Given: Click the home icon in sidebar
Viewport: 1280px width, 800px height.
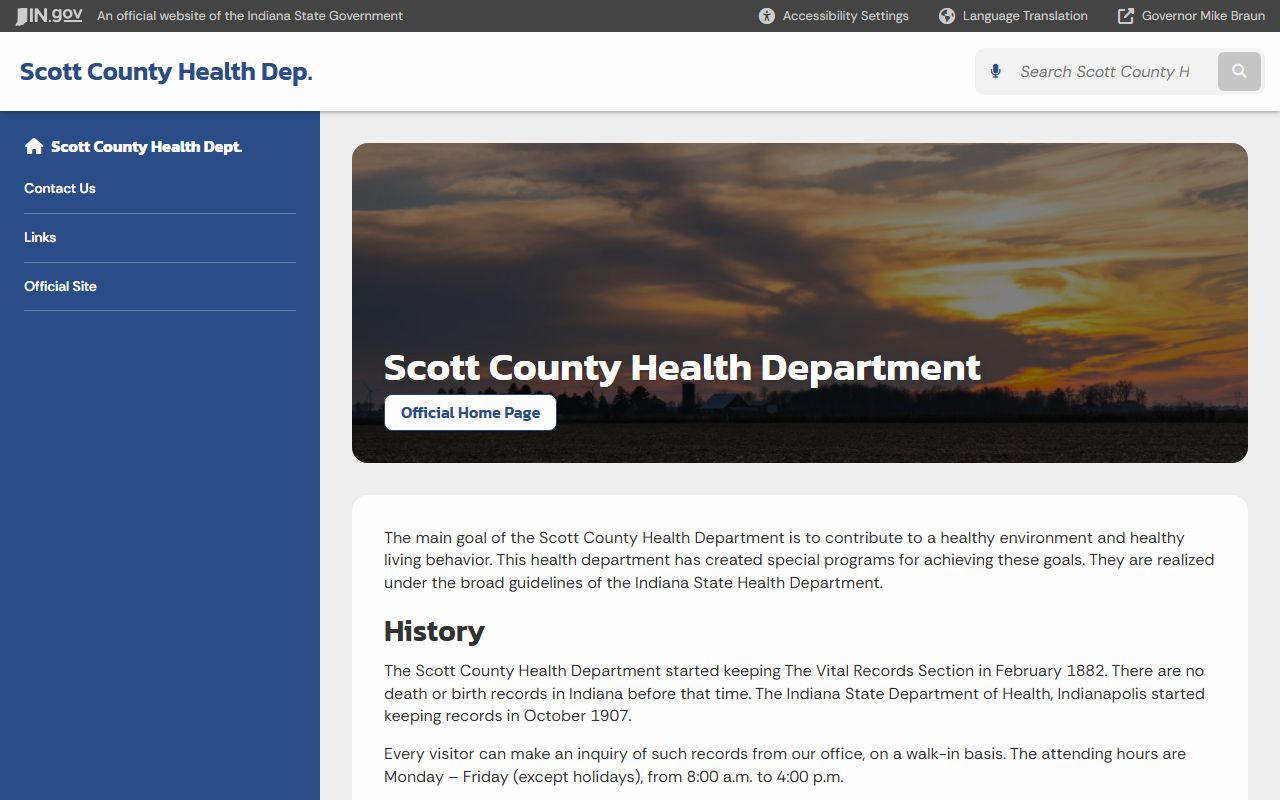Looking at the screenshot, I should pos(34,147).
